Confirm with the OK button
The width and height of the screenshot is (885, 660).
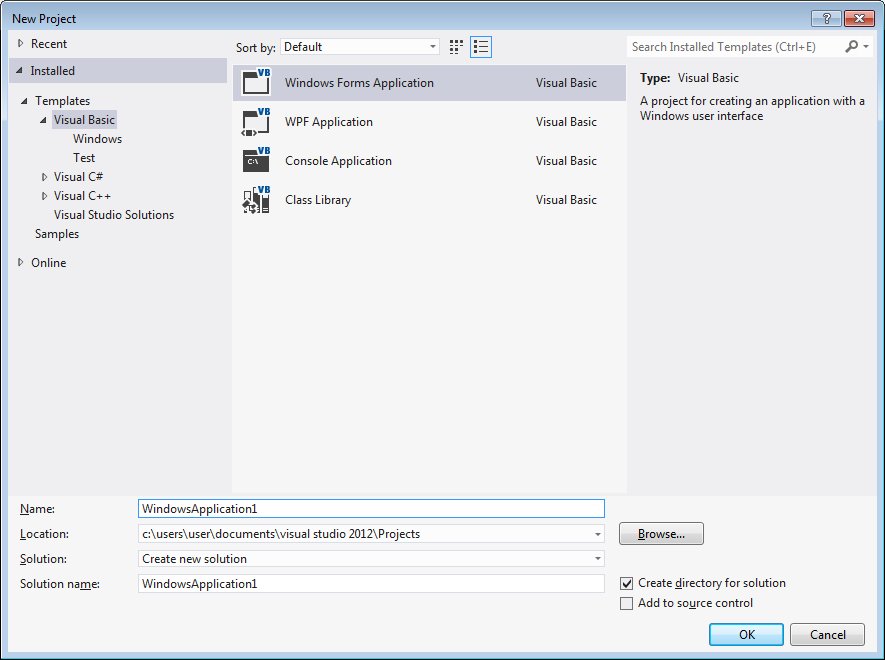746,634
